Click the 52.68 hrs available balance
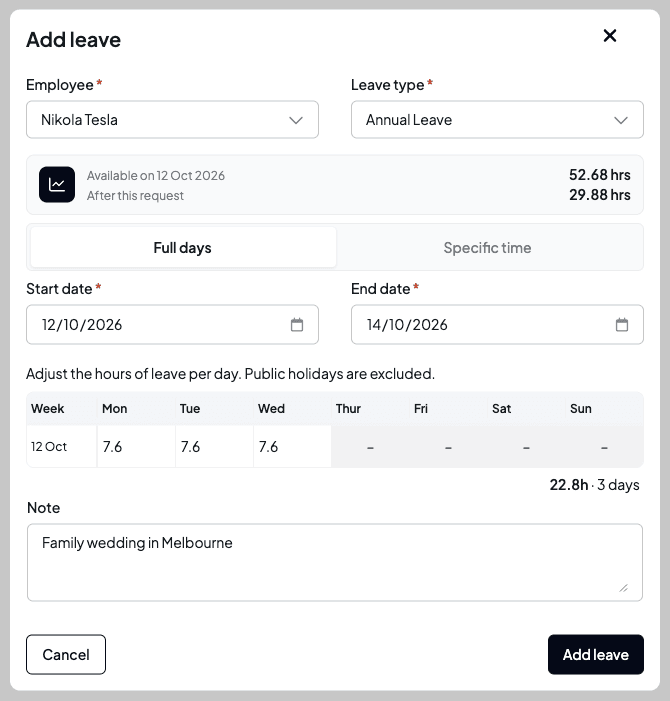 (x=600, y=175)
